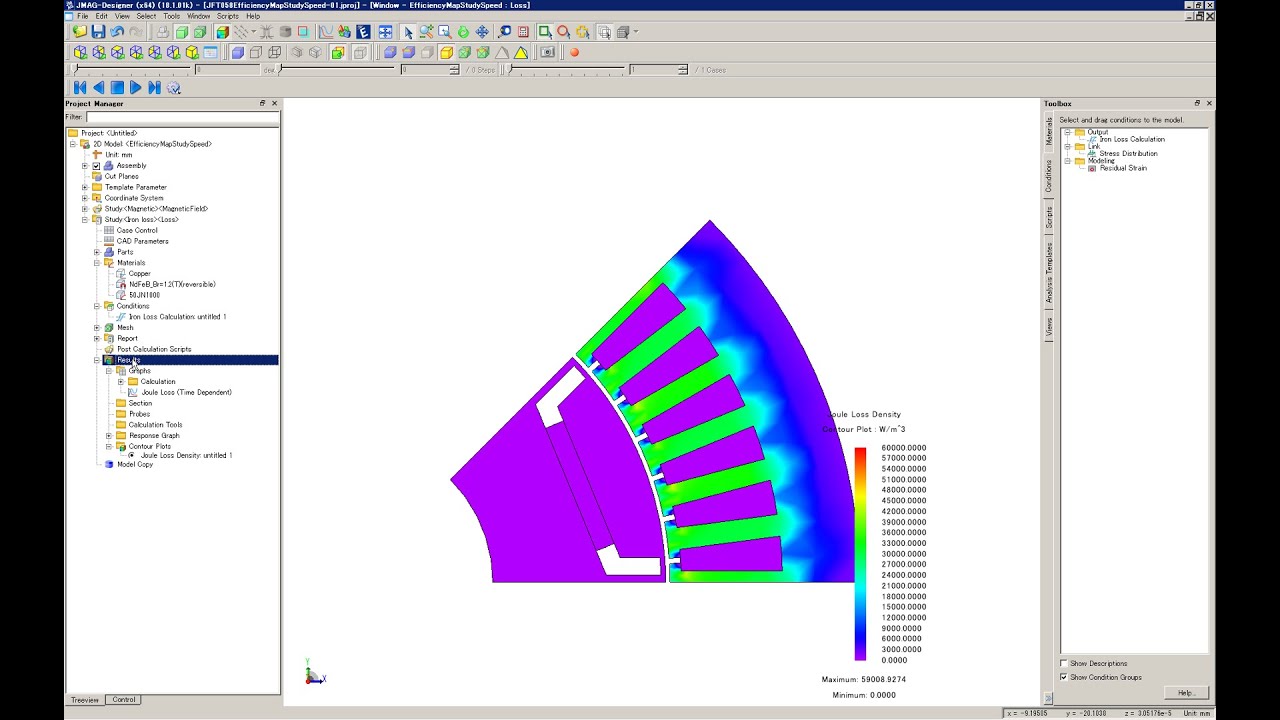Image resolution: width=1280 pixels, height=720 pixels.
Task: Undo the last action with the blue arrow
Action: point(117,32)
